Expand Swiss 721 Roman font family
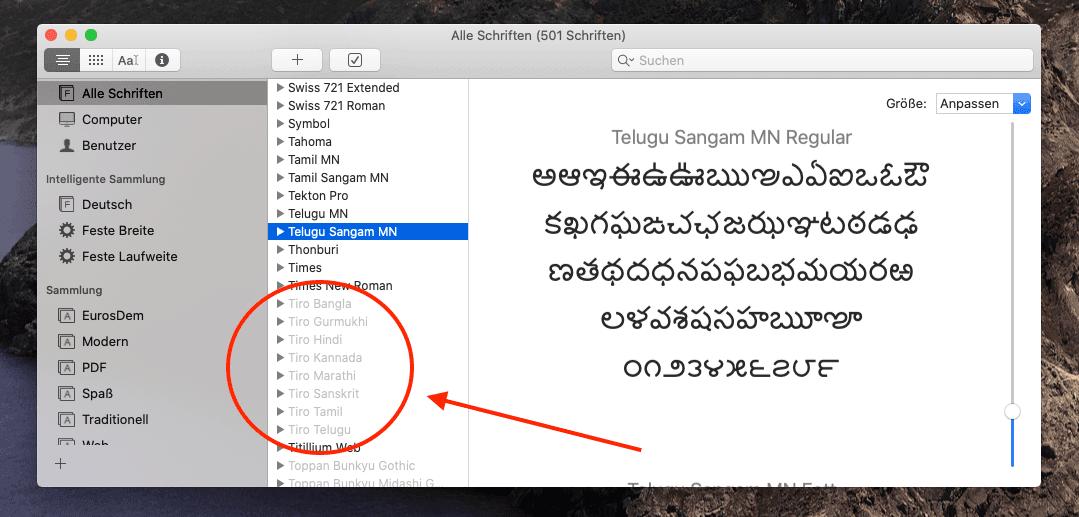This screenshot has width=1079, height=517. click(280, 105)
